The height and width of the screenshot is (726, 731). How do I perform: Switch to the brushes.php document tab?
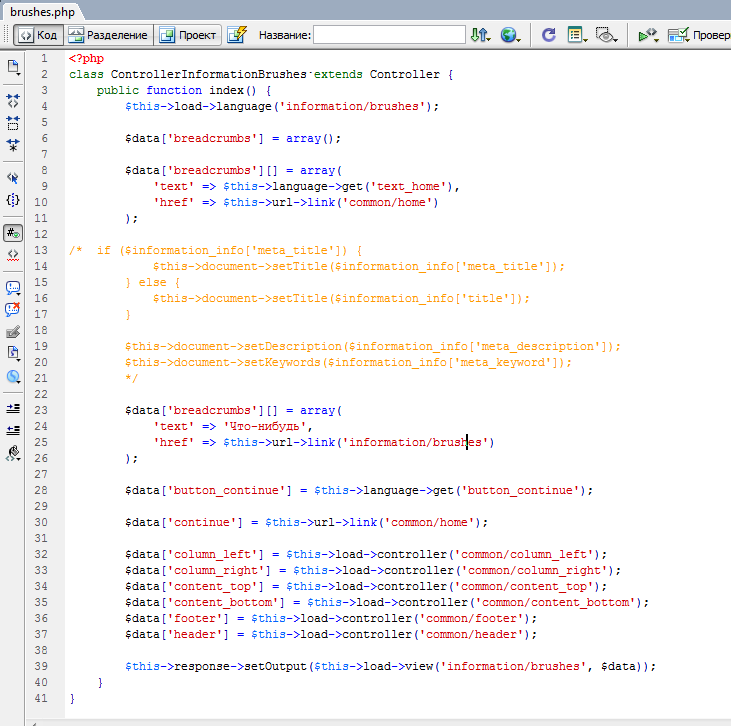[x=42, y=12]
